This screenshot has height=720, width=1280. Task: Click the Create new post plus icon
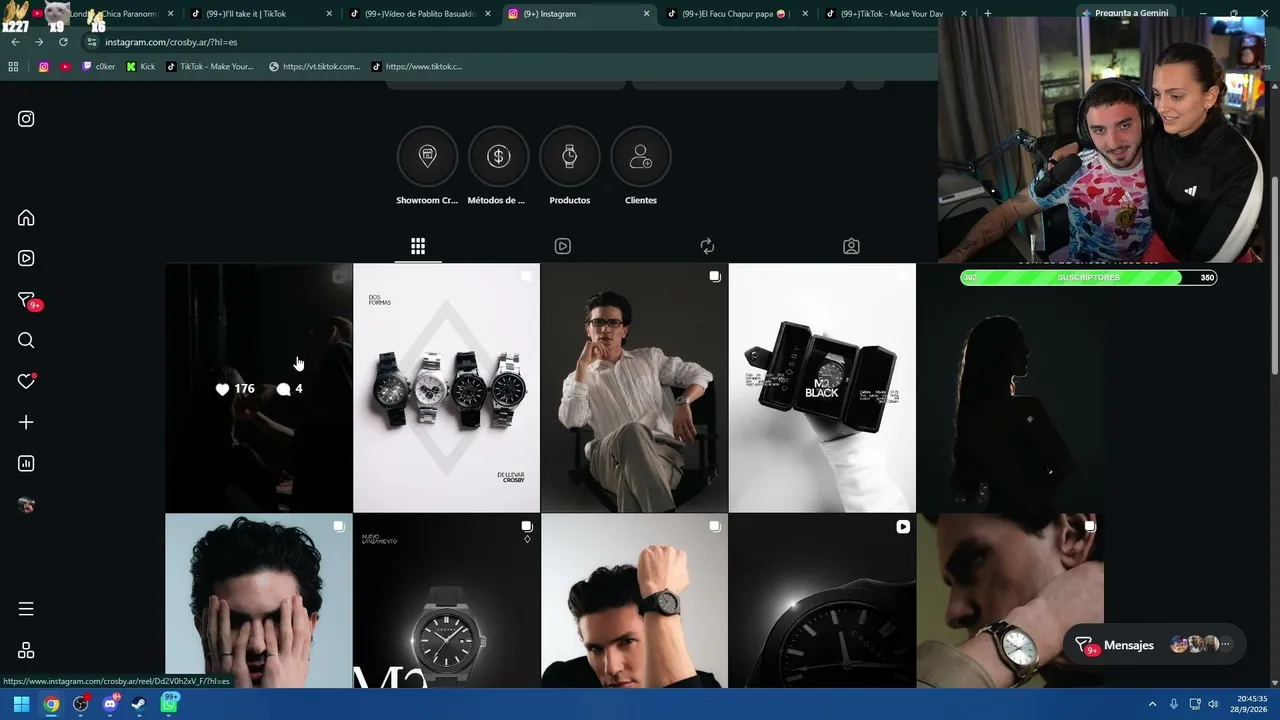point(26,422)
